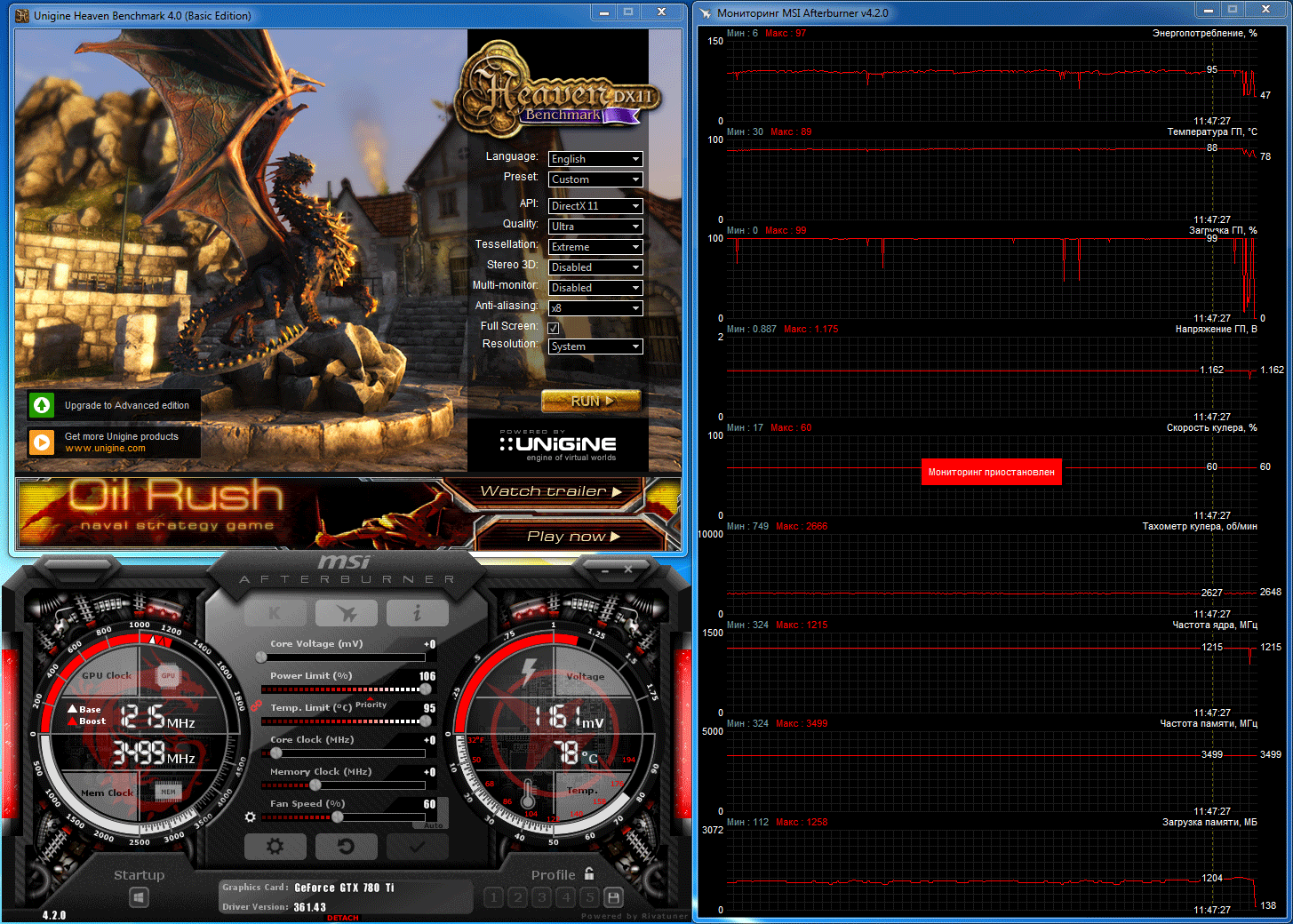Adjust the Power Limit slider handle
The image size is (1293, 924).
(425, 689)
